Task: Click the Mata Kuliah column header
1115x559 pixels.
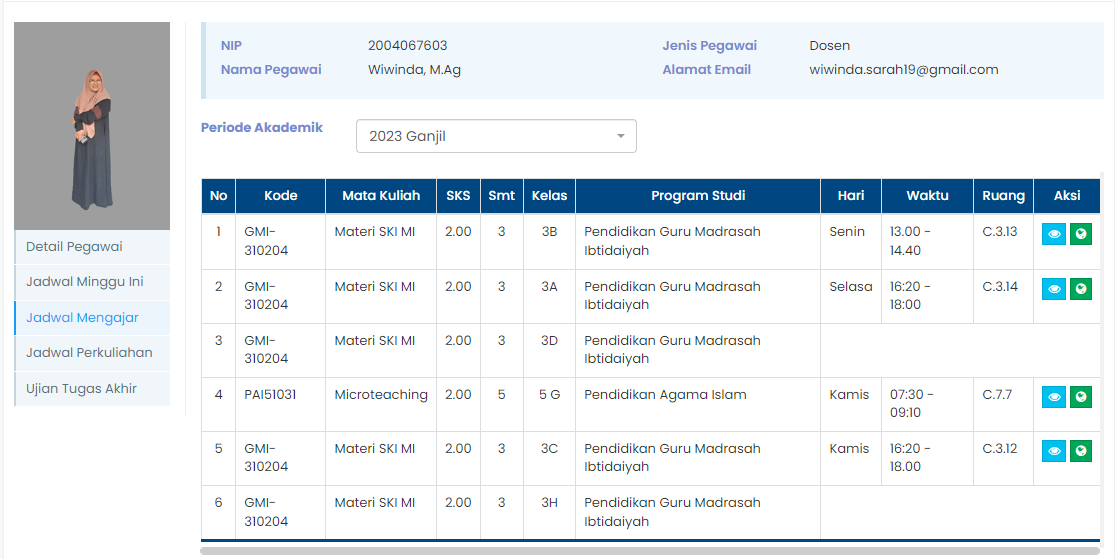Action: click(381, 196)
